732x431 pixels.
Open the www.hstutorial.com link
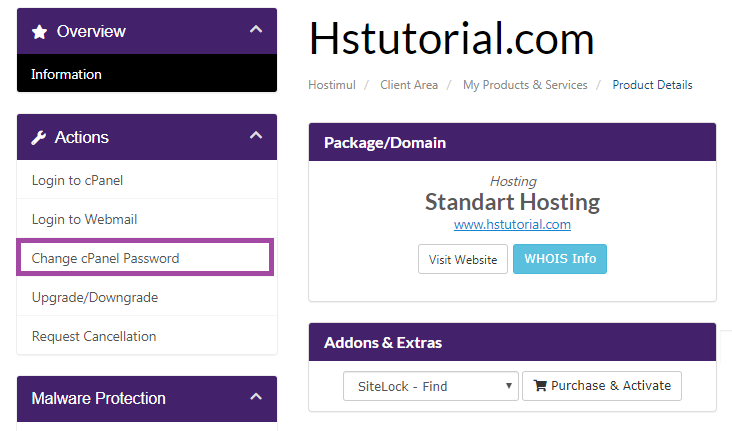(x=512, y=225)
